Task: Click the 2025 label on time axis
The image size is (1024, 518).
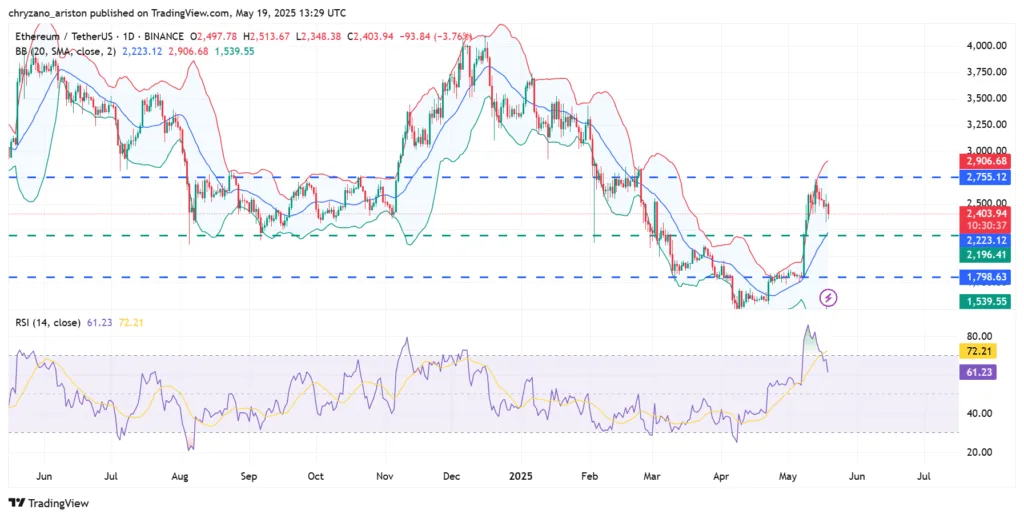Action: (520, 477)
